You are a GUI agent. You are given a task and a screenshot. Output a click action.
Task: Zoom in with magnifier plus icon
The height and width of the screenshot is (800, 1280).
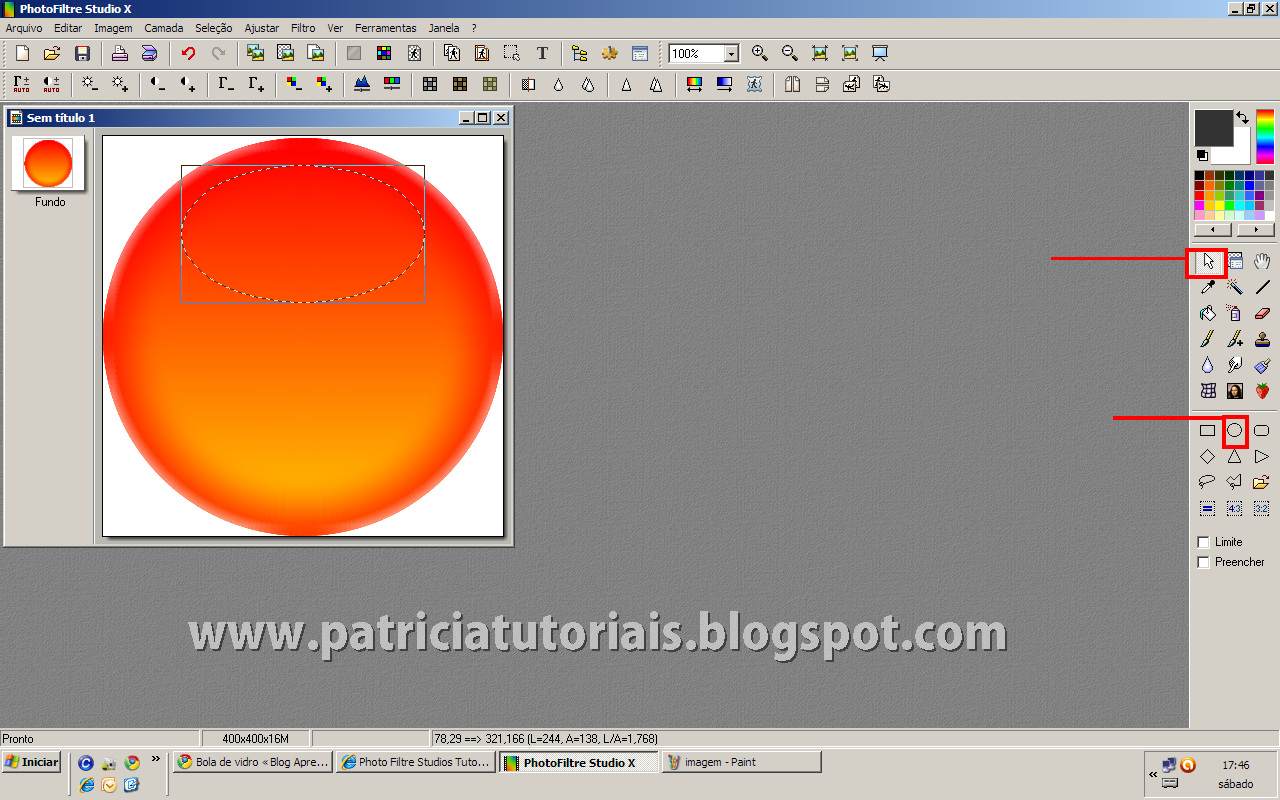point(760,54)
